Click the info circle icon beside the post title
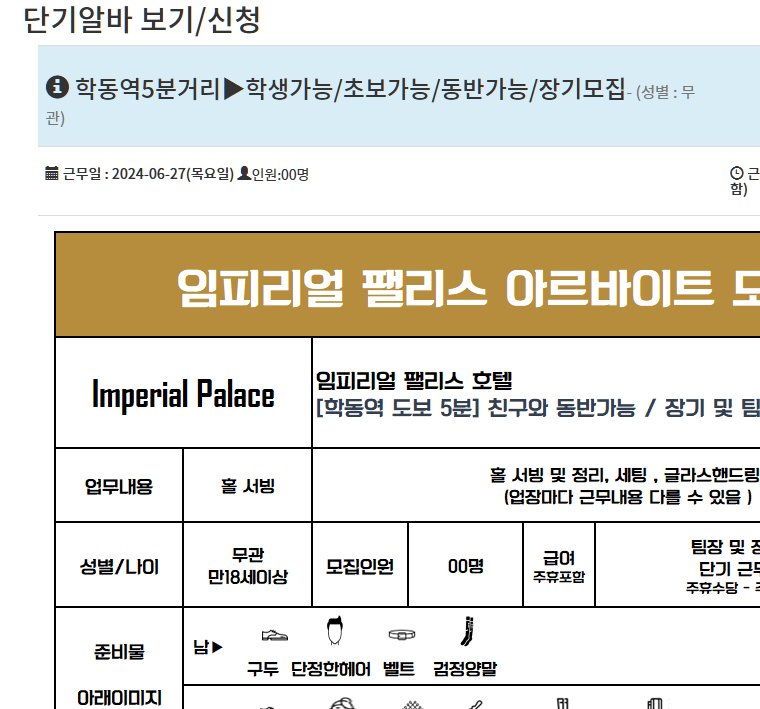 pyautogui.click(x=57, y=87)
